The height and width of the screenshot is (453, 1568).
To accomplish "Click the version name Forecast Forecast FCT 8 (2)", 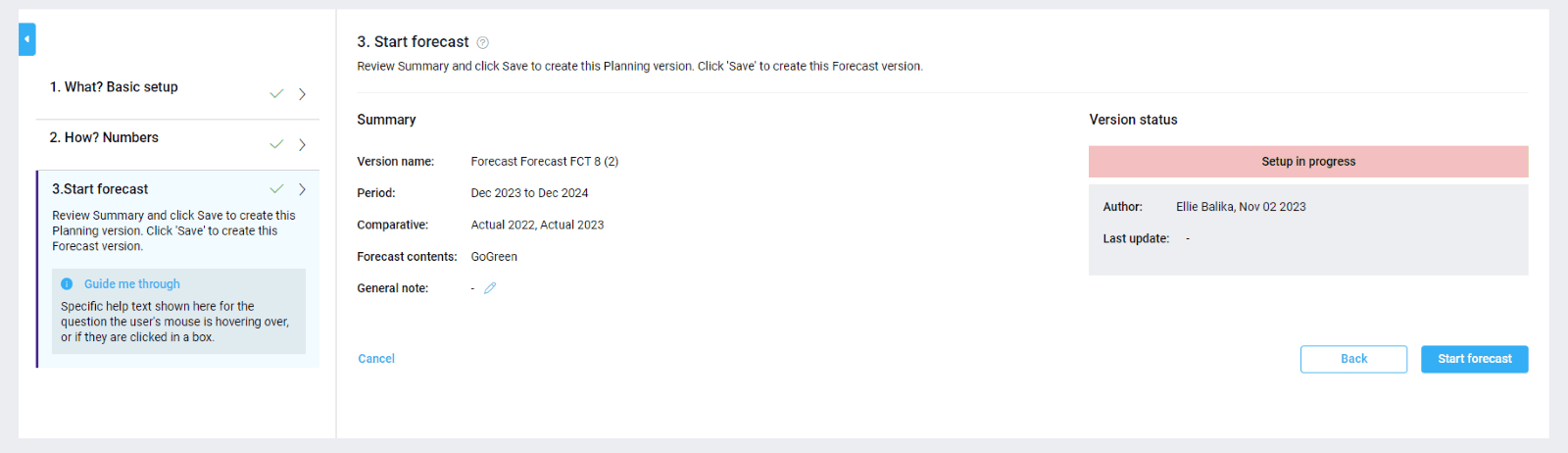I will point(544,162).
